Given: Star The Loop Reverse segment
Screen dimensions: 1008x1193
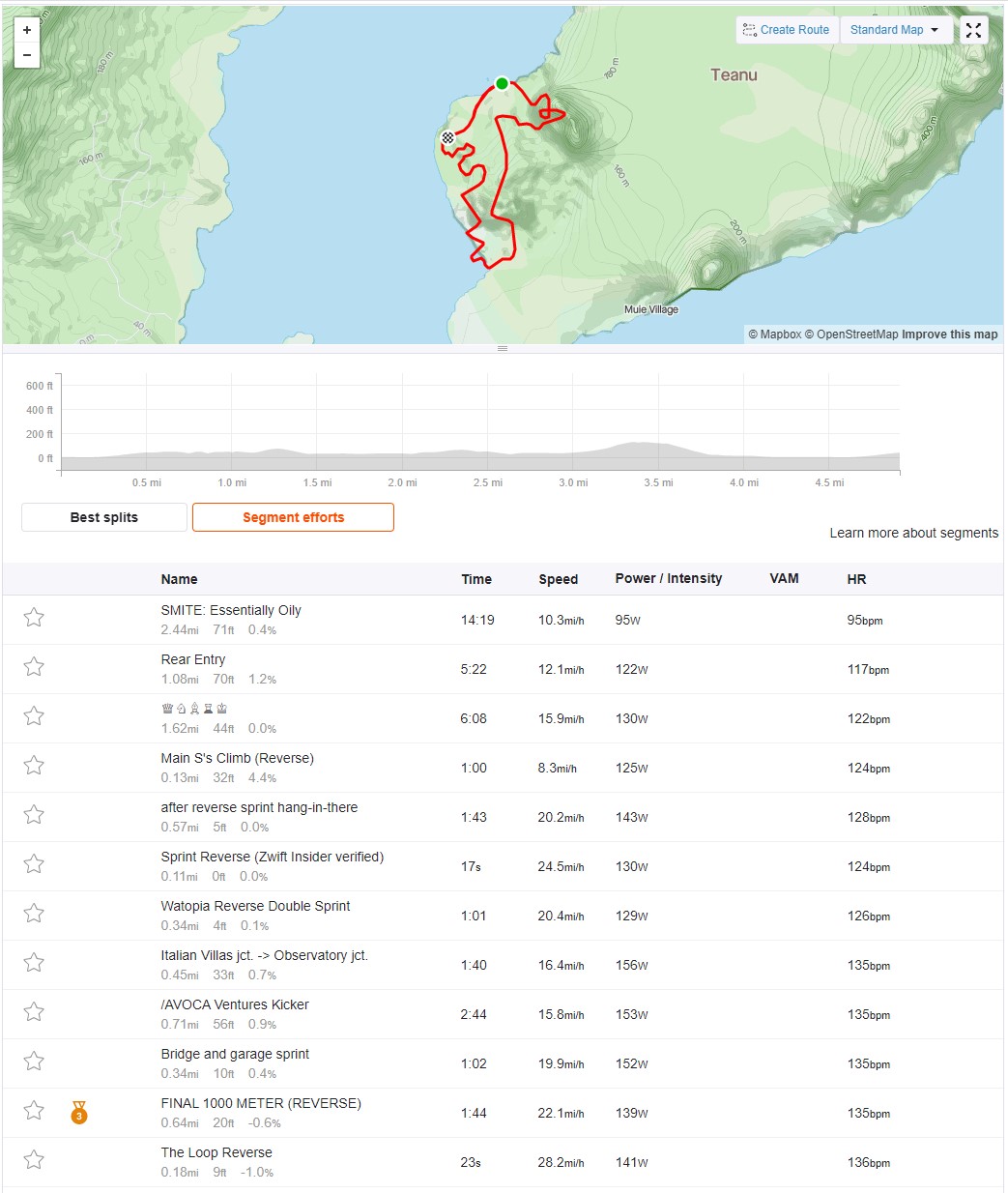Looking at the screenshot, I should click(34, 1159).
